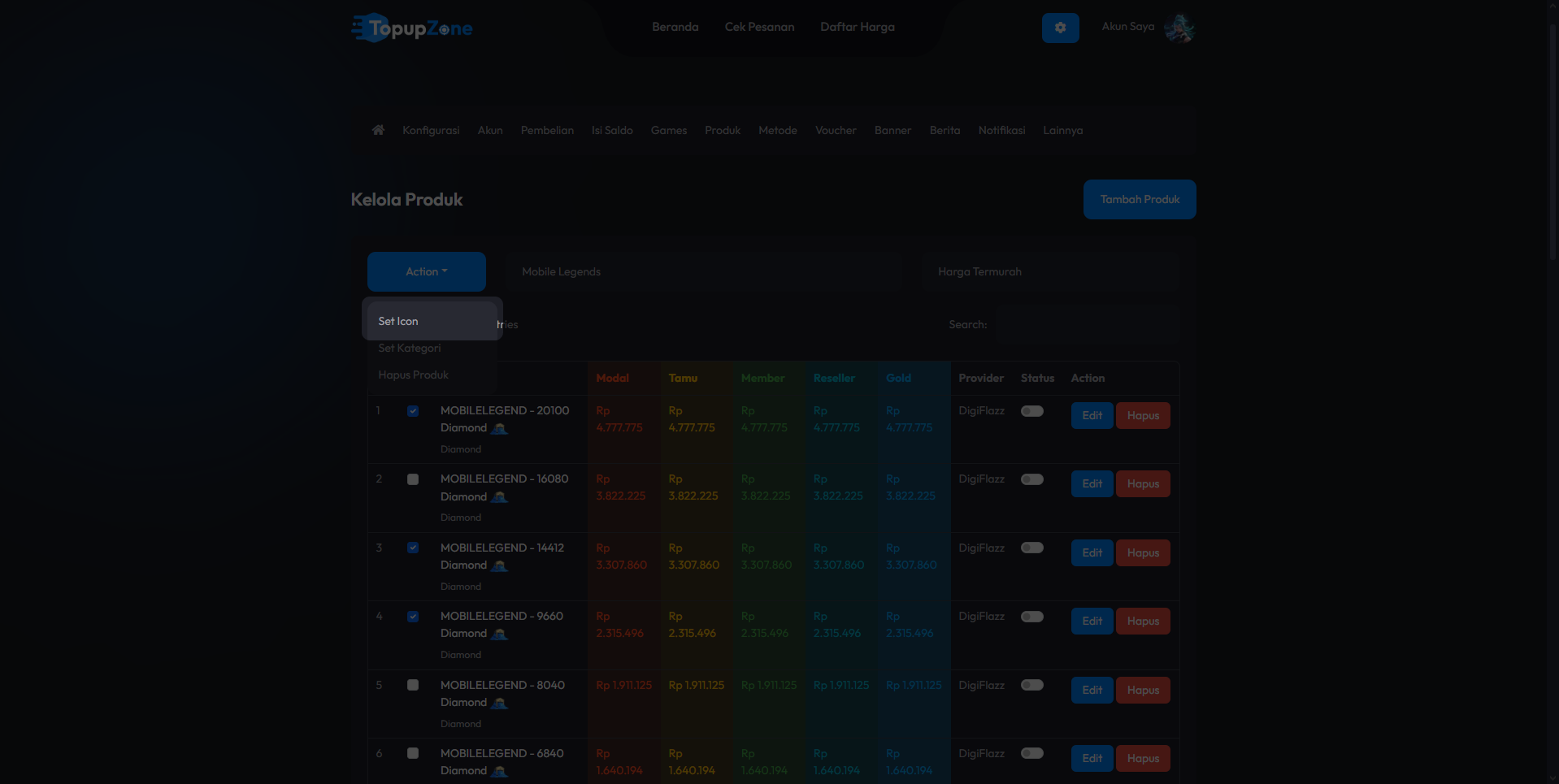Image resolution: width=1559 pixels, height=784 pixels.
Task: Open Akun Saya account link
Action: [1128, 26]
